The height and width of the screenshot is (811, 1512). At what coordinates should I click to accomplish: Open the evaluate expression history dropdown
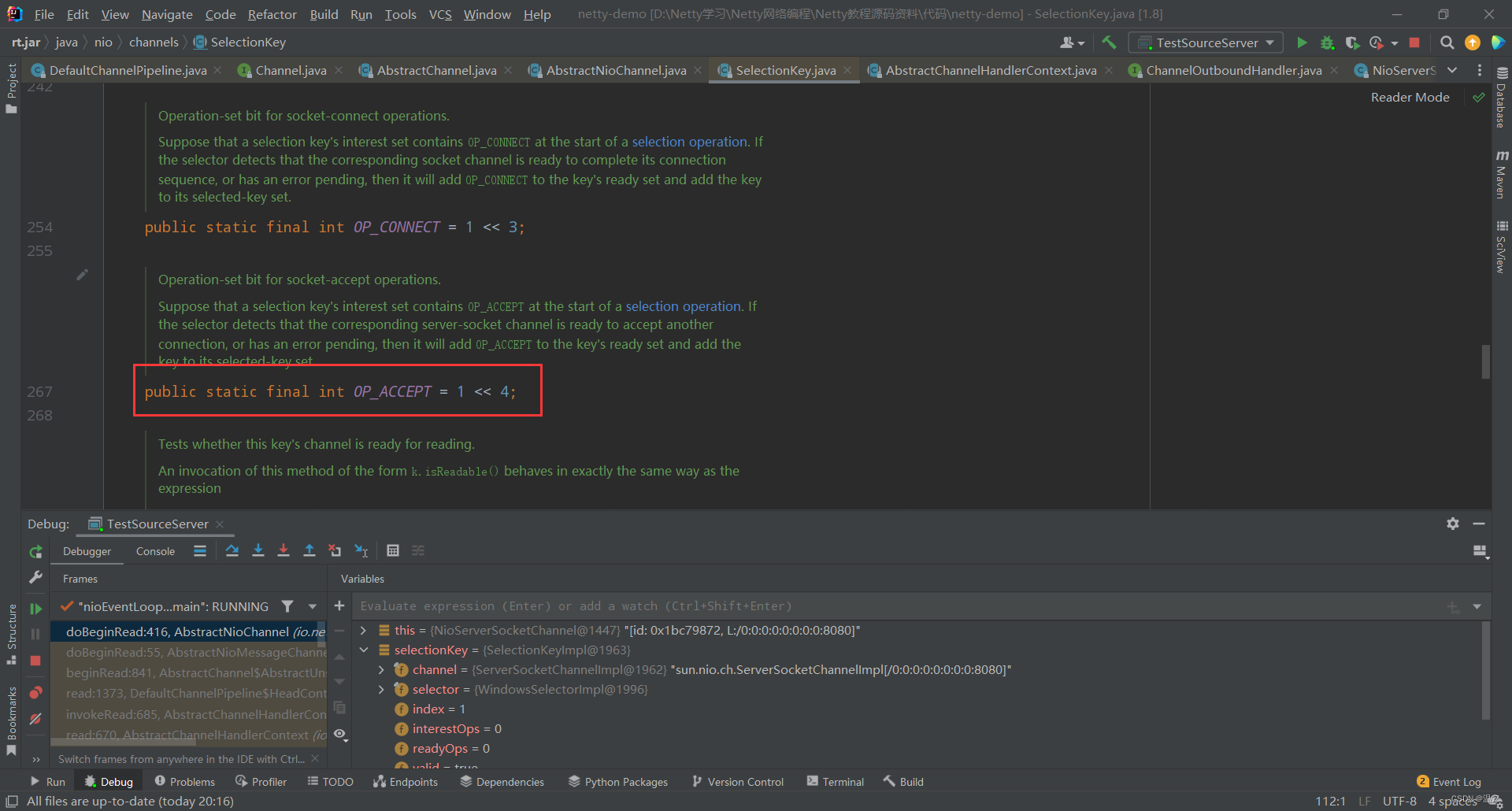click(1477, 606)
